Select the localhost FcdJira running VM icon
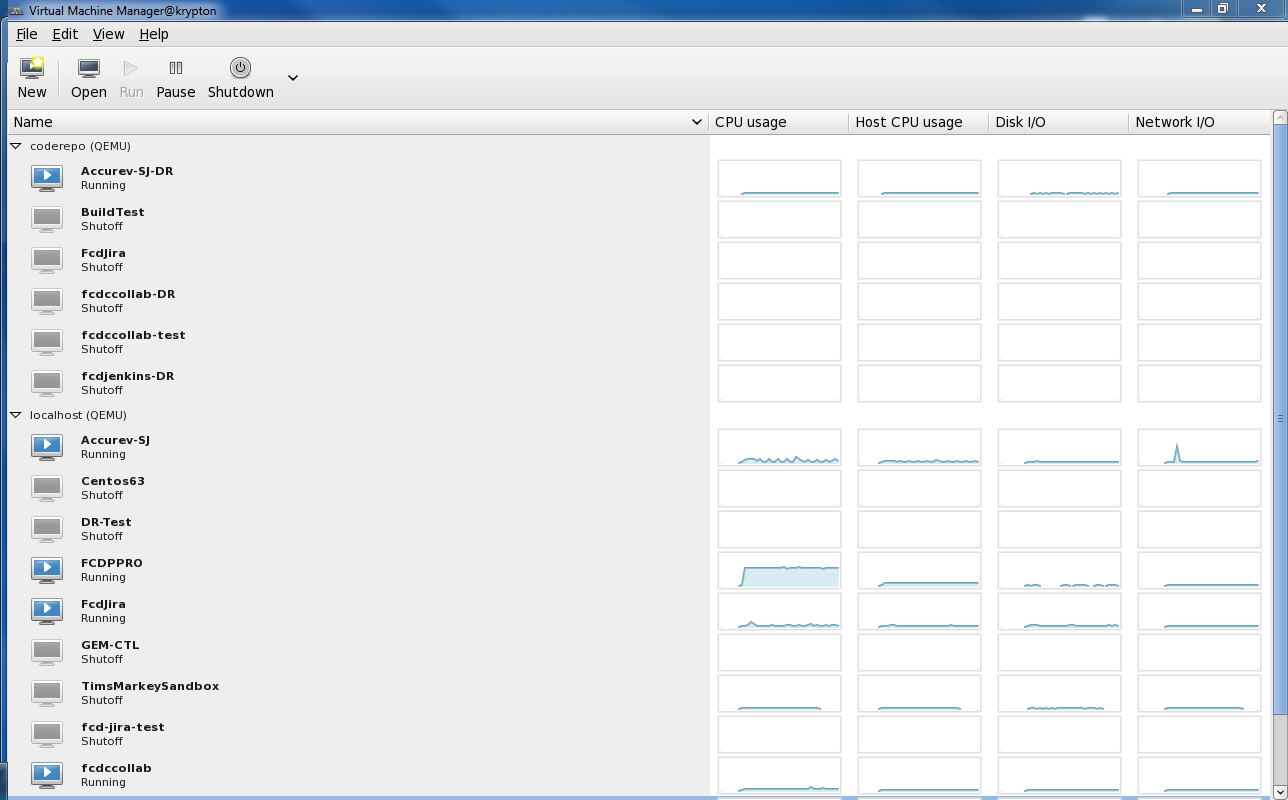The height and width of the screenshot is (800, 1288). 47,611
